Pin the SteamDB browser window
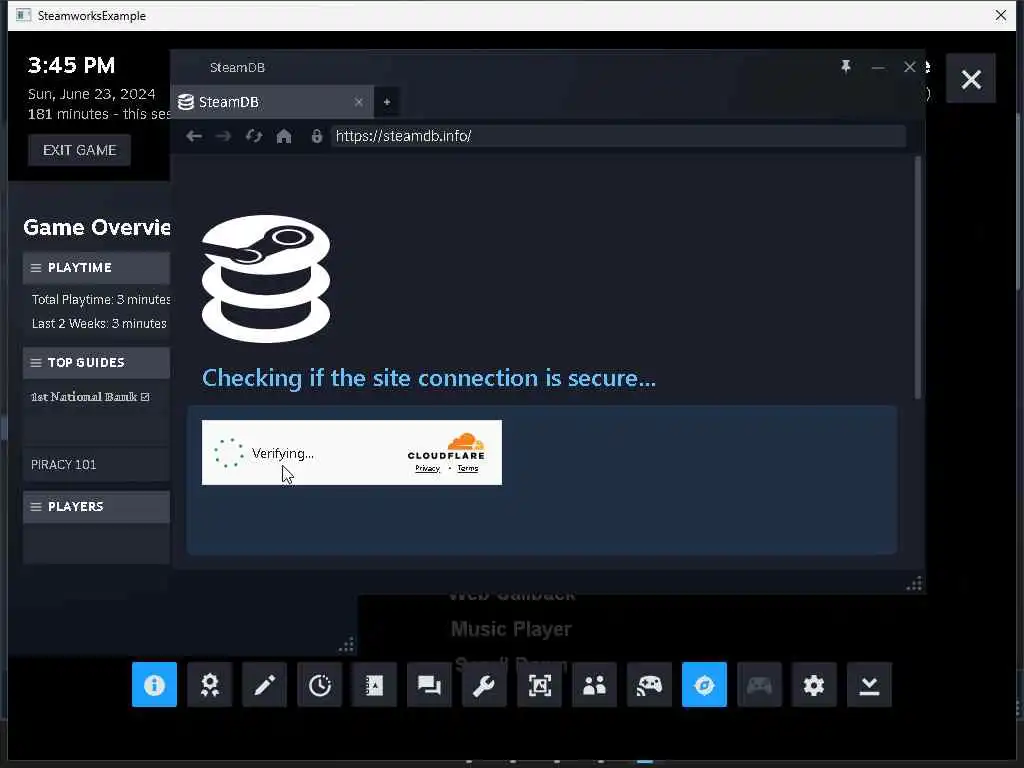 pyautogui.click(x=846, y=67)
